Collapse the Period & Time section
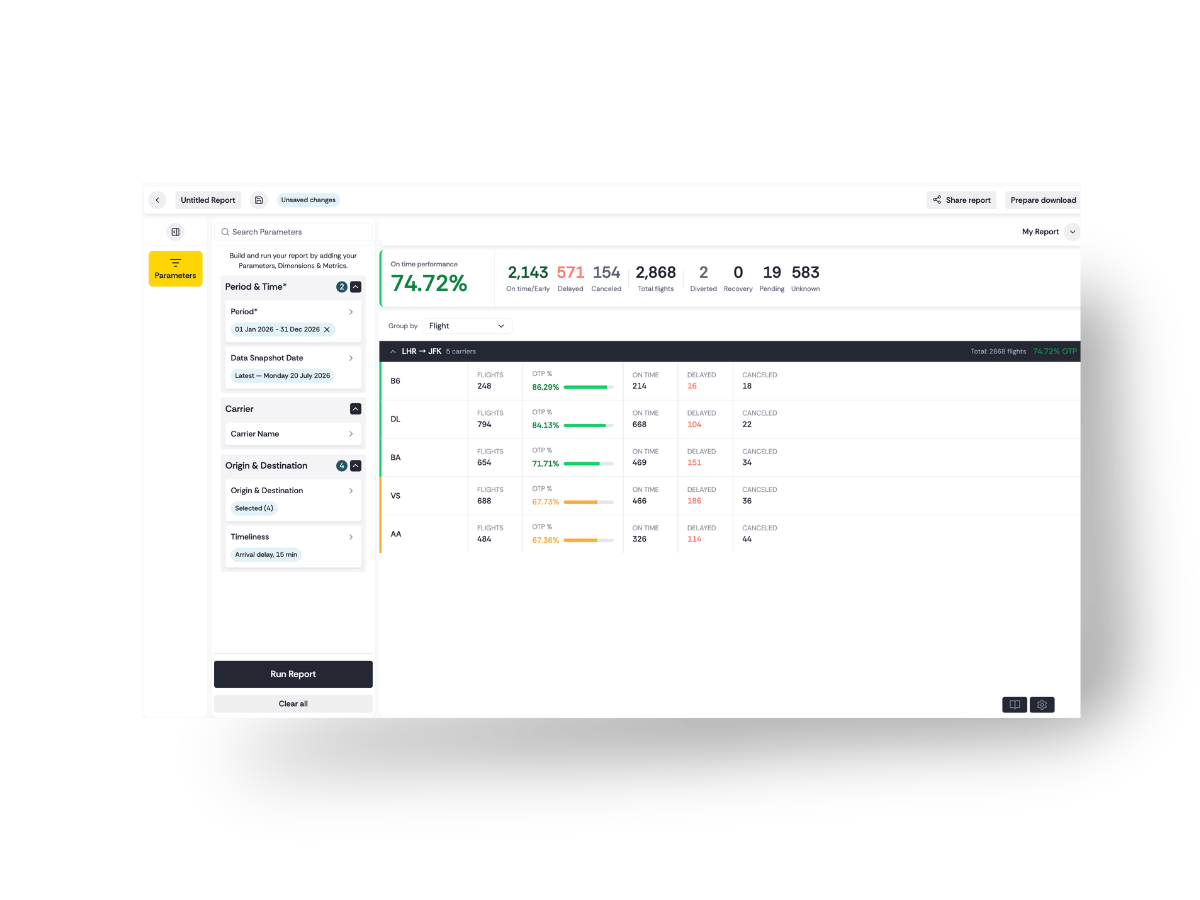 pos(355,287)
